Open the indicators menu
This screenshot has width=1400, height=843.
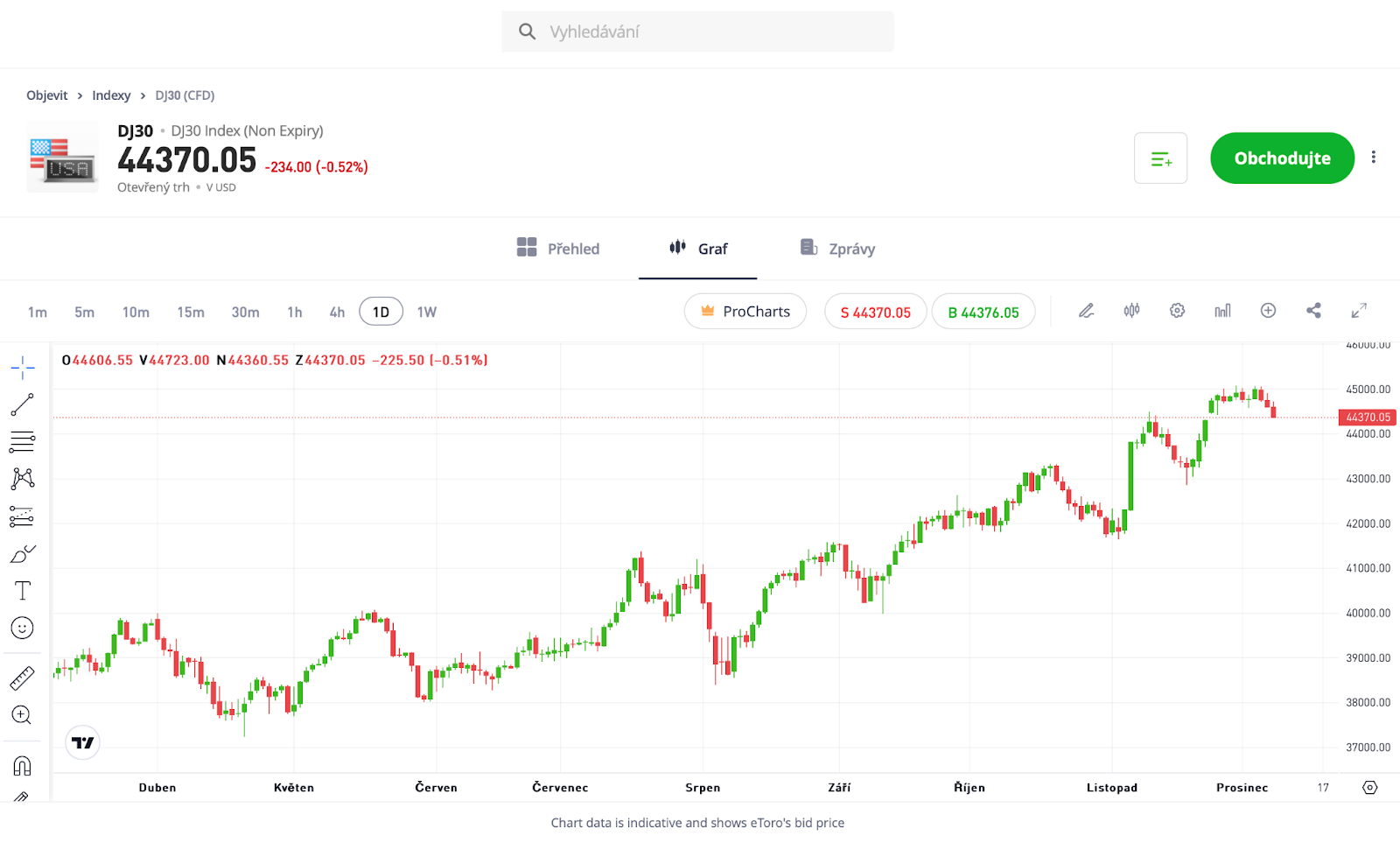[x=1223, y=311]
